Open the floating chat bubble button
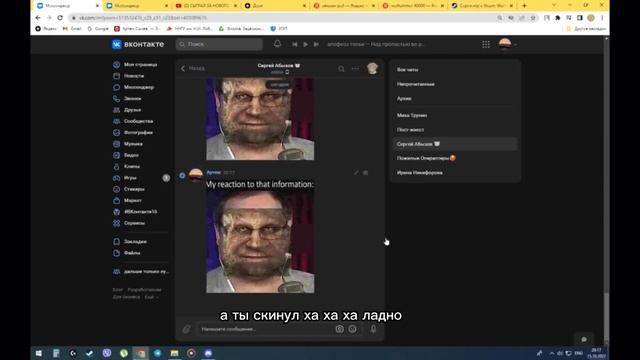640x360 pixels. coord(584,340)
